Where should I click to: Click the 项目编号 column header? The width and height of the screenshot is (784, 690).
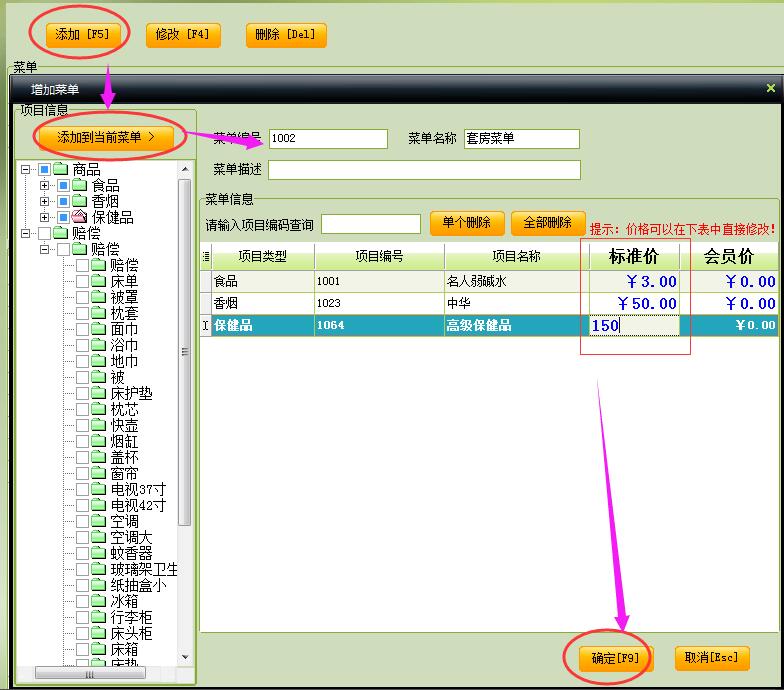(380, 256)
